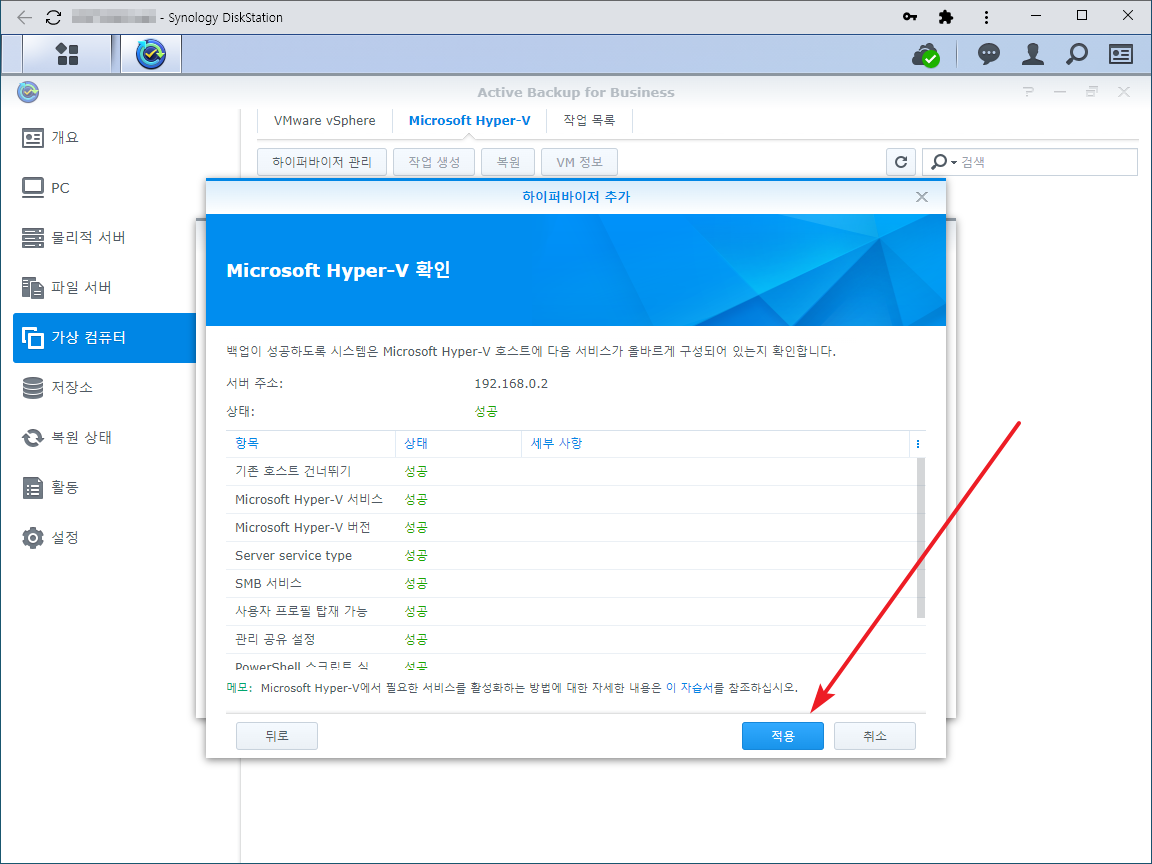Click the 취소 cancel button
The width and height of the screenshot is (1152, 864).
coord(874,735)
